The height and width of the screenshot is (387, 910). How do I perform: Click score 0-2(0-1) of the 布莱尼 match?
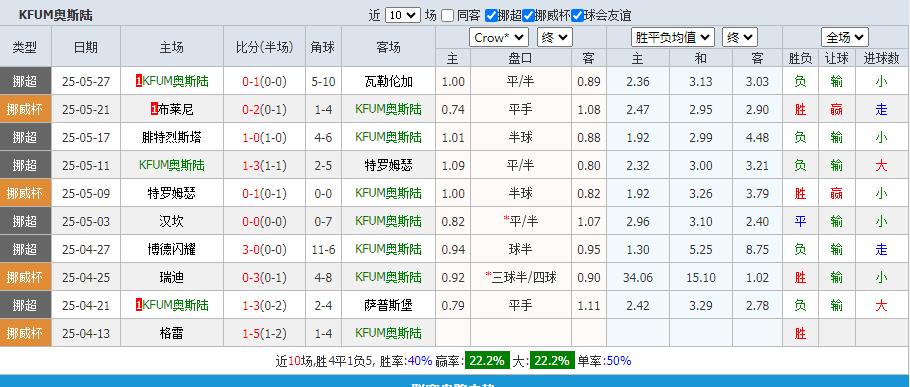[264, 109]
